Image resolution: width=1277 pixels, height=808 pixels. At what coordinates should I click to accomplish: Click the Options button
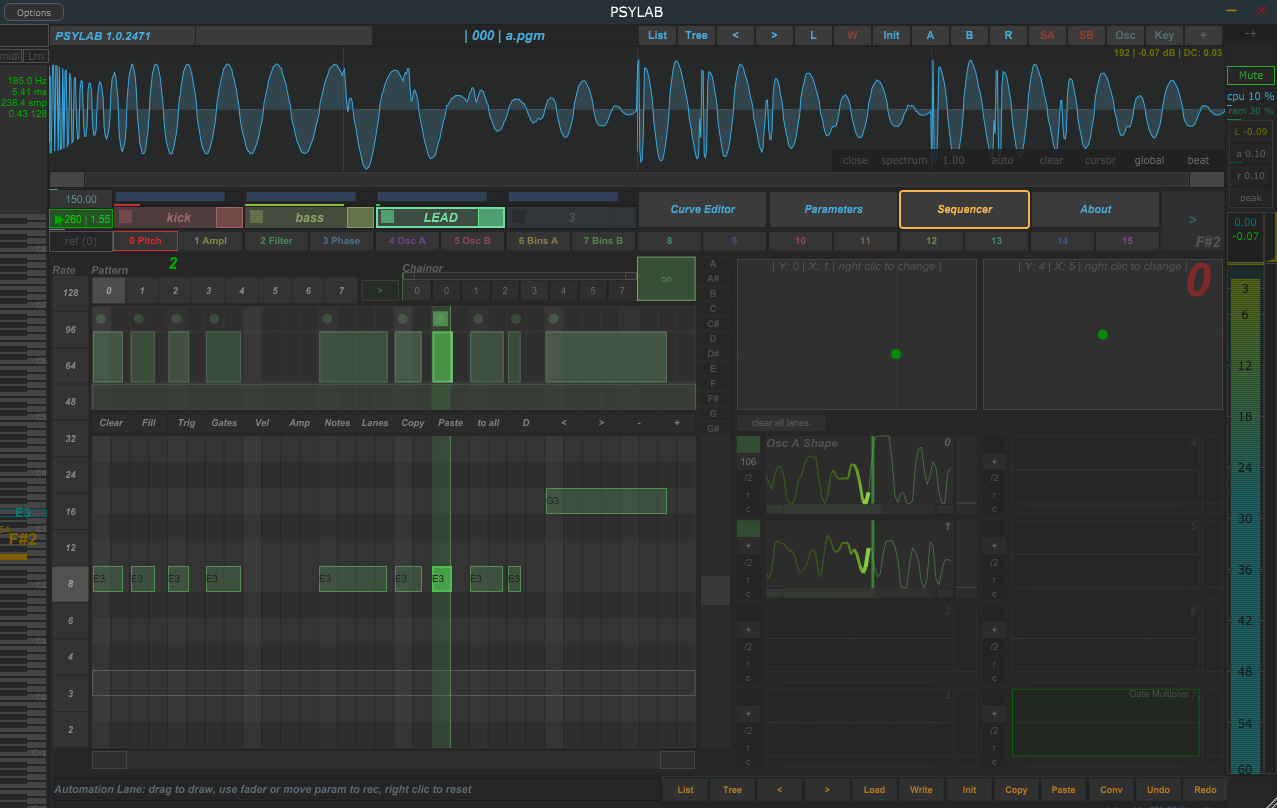(34, 12)
